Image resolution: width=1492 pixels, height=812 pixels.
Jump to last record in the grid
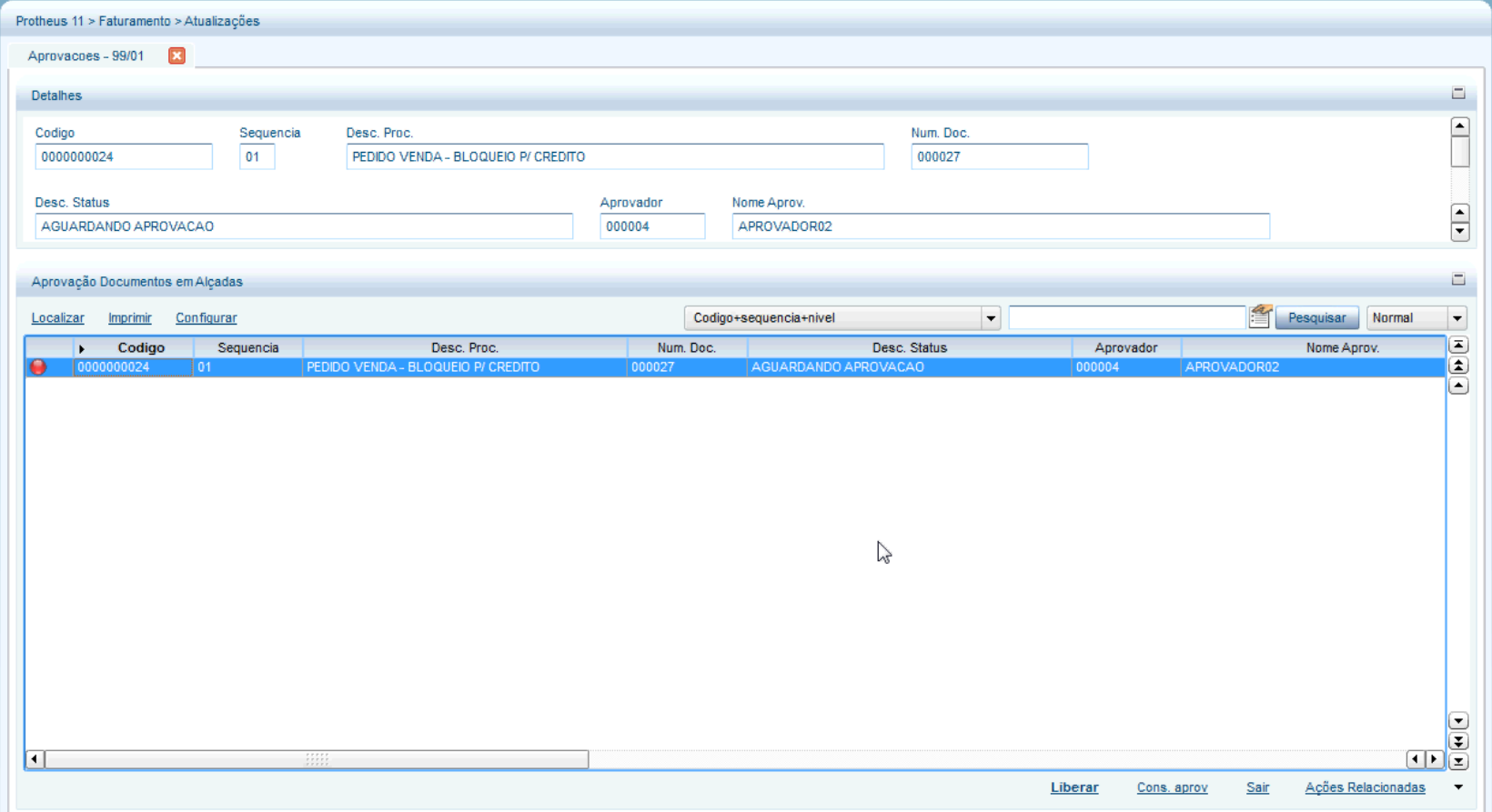pyautogui.click(x=1458, y=761)
